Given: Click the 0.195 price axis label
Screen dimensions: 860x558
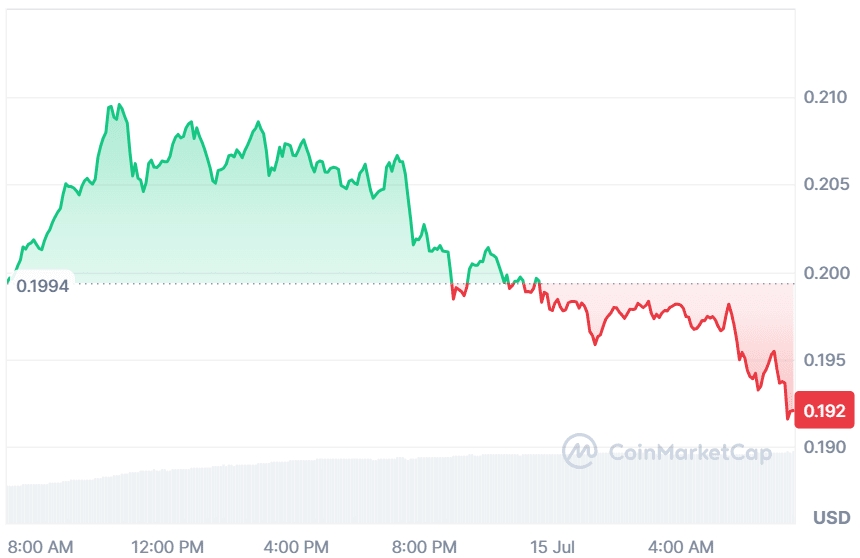Looking at the screenshot, I should point(825,360).
